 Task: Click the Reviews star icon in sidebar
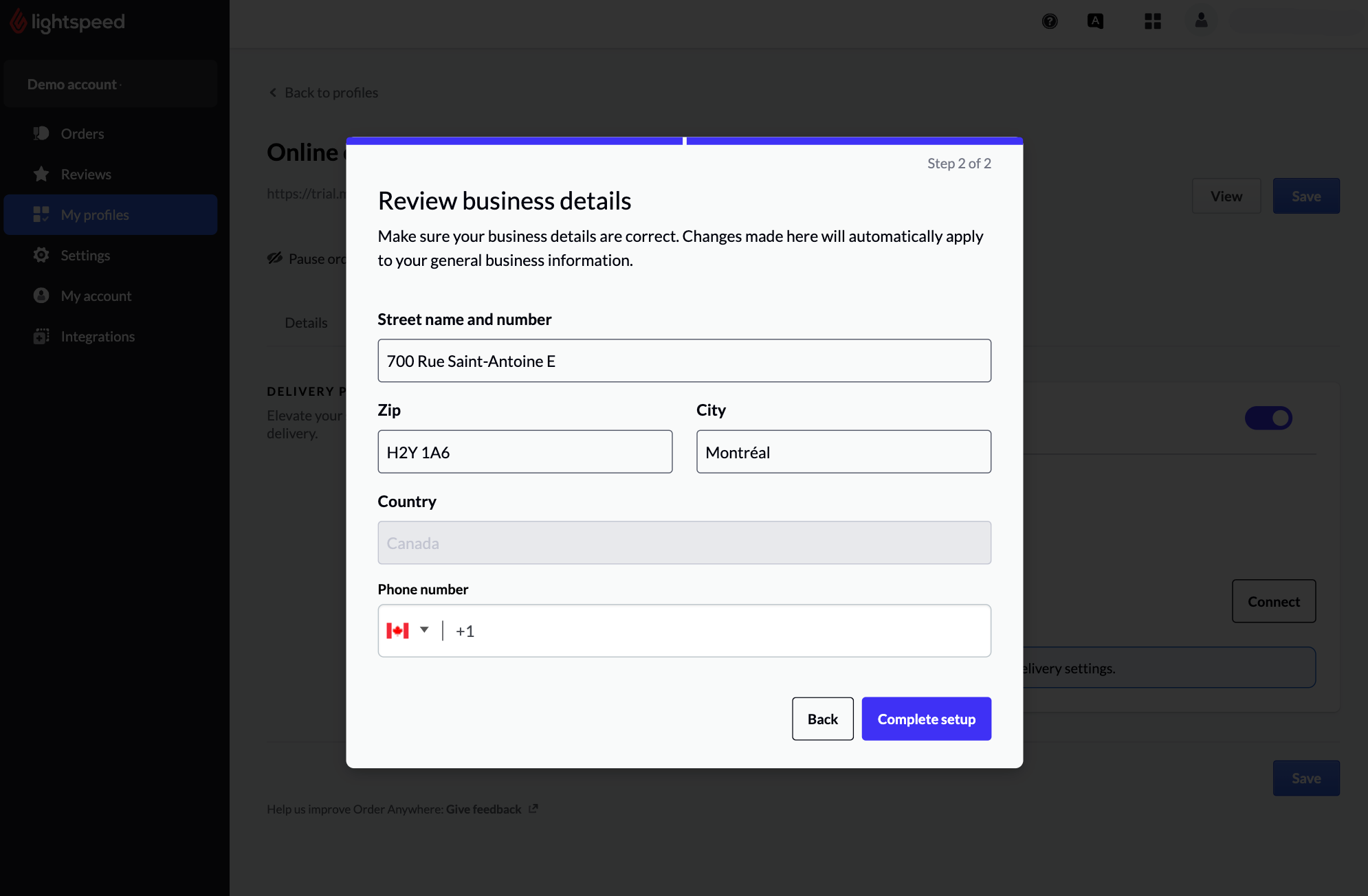point(40,173)
